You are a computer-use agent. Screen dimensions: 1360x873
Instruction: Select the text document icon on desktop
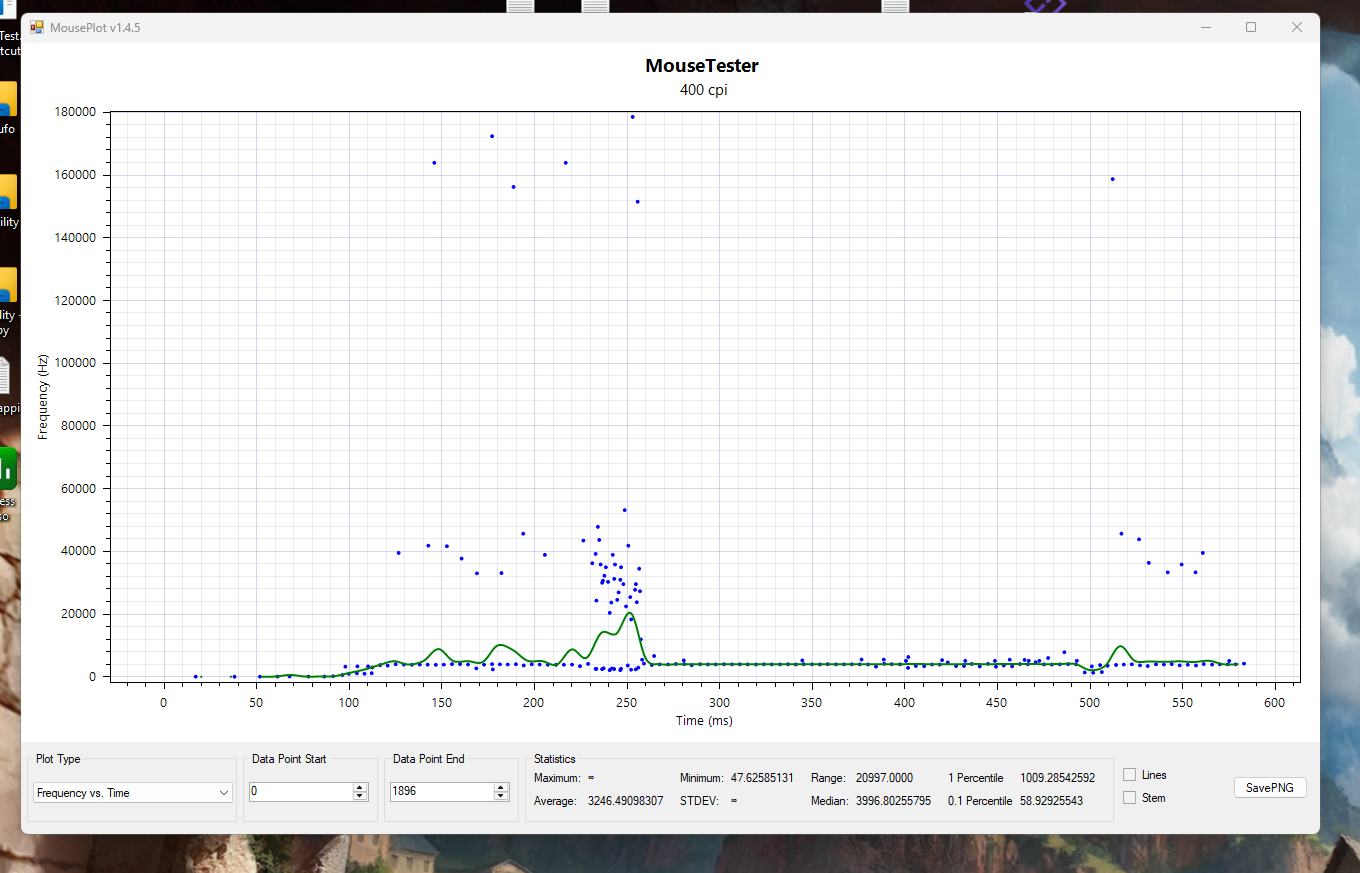[5, 376]
